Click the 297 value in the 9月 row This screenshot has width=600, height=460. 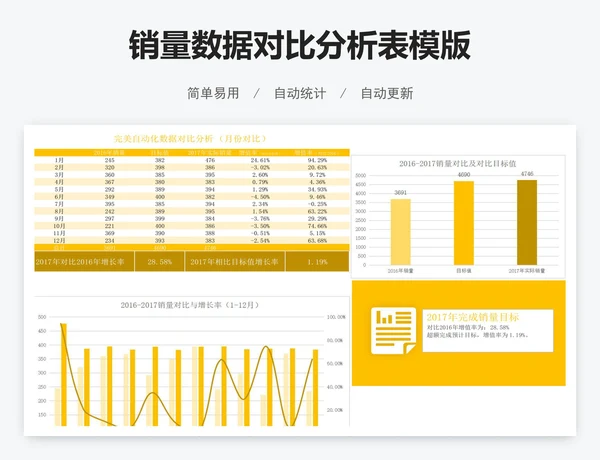point(109,219)
